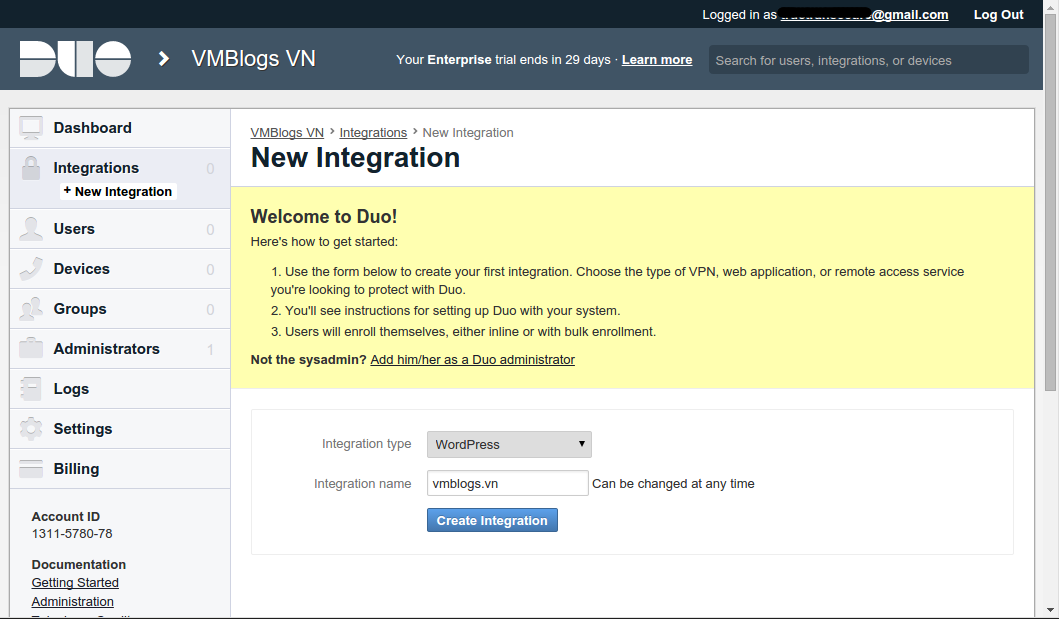This screenshot has width=1059, height=619.
Task: Open the Administrators menu item
Action: pos(106,349)
